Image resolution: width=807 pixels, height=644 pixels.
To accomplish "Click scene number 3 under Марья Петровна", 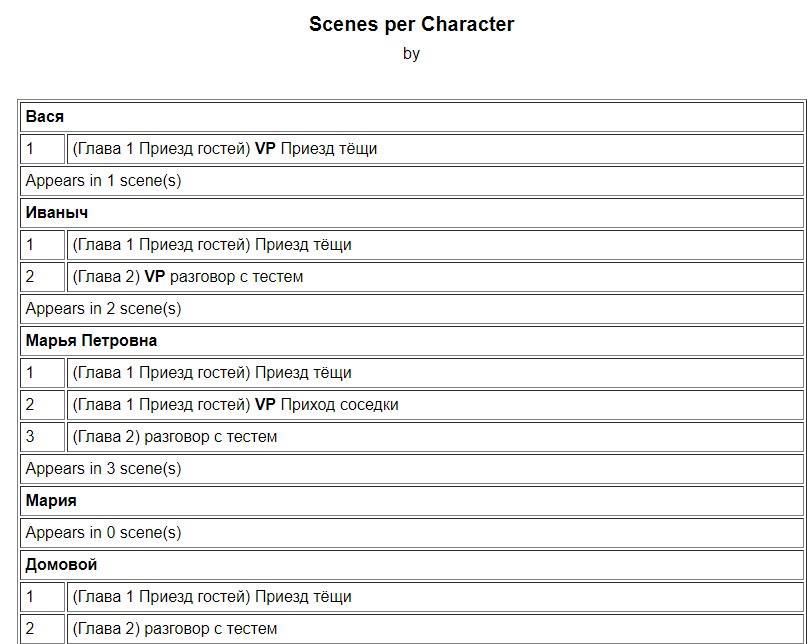I will pos(30,437).
